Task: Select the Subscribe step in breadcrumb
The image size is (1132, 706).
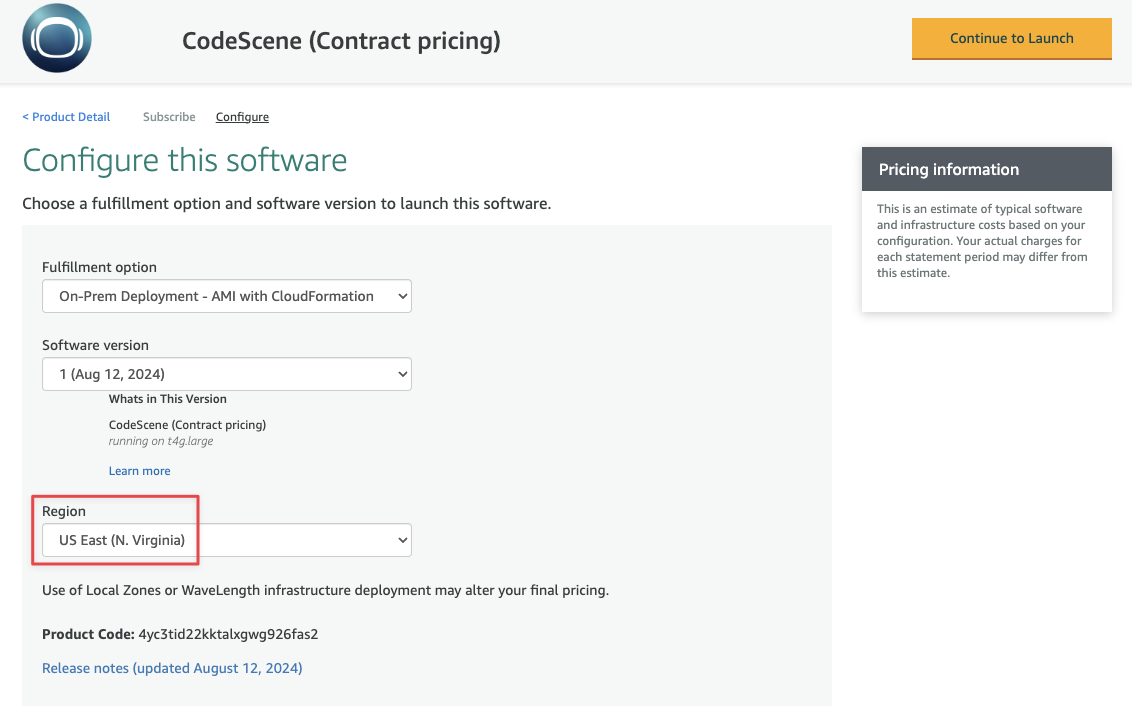Action: [169, 117]
